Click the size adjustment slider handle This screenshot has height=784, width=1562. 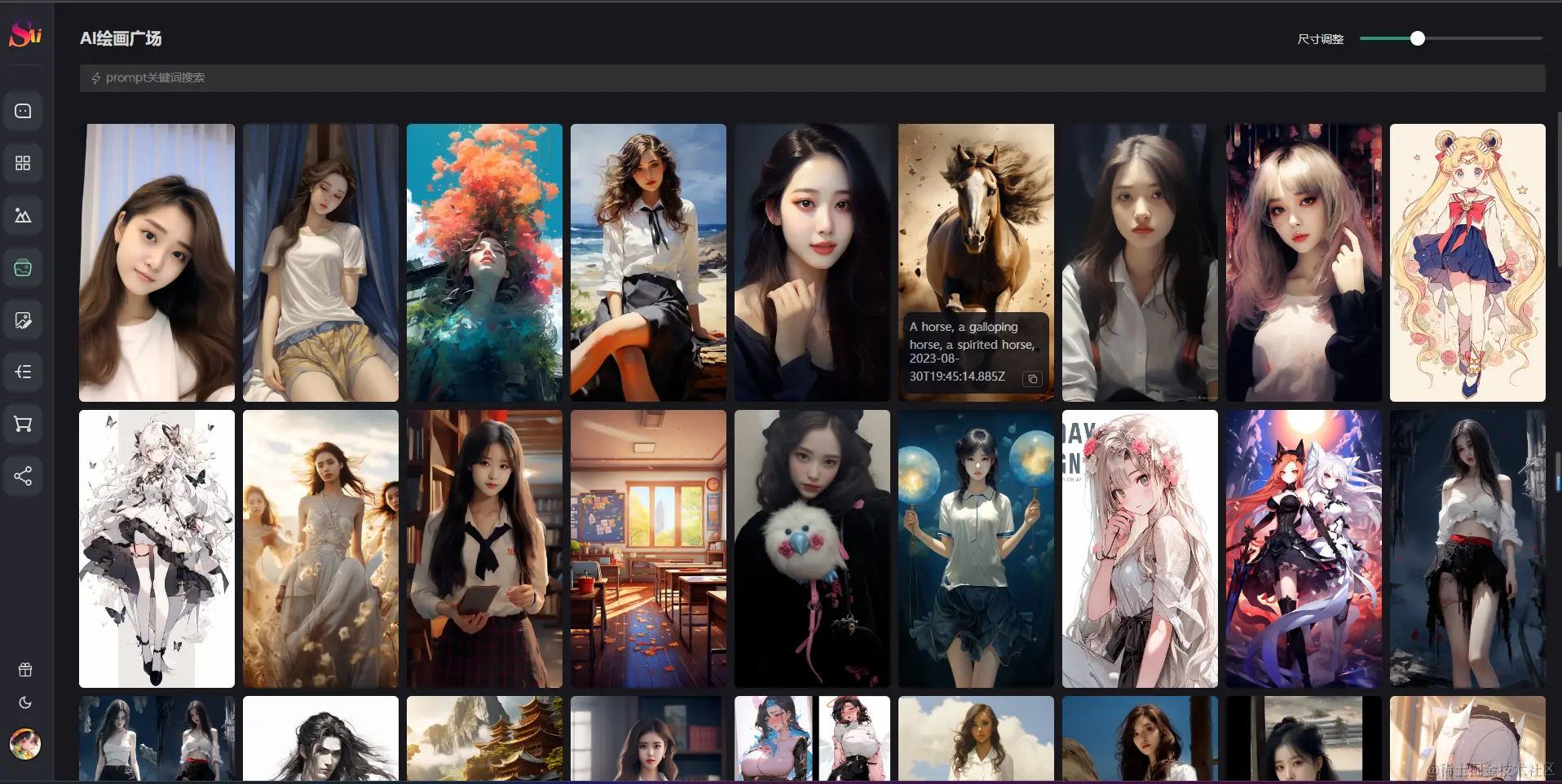tap(1418, 38)
